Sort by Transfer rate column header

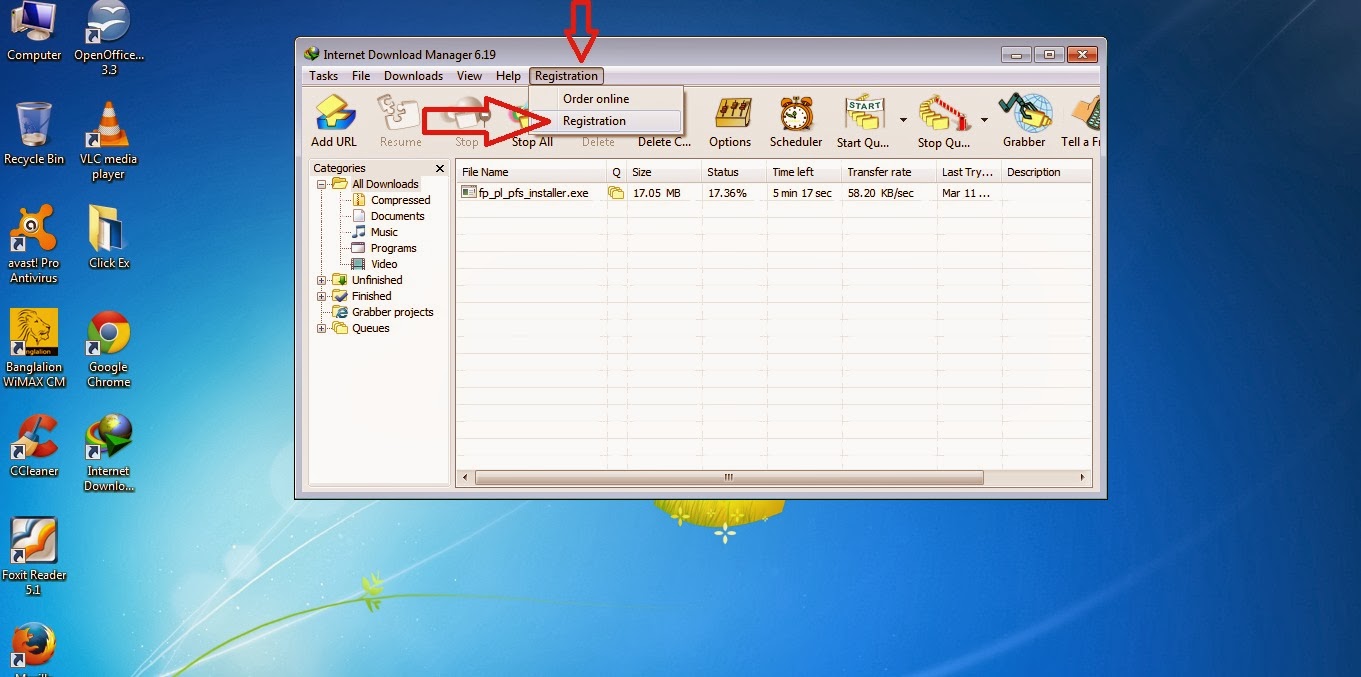888,172
